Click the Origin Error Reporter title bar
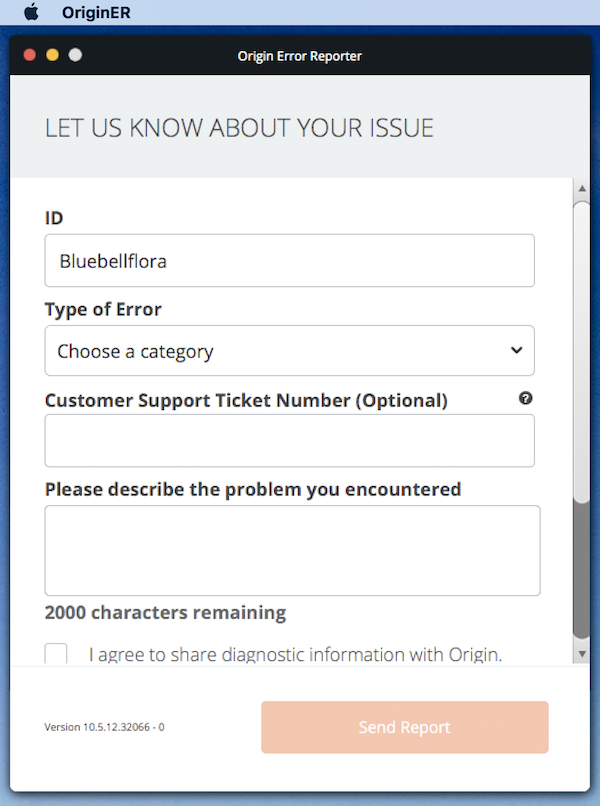600x806 pixels. [300, 56]
